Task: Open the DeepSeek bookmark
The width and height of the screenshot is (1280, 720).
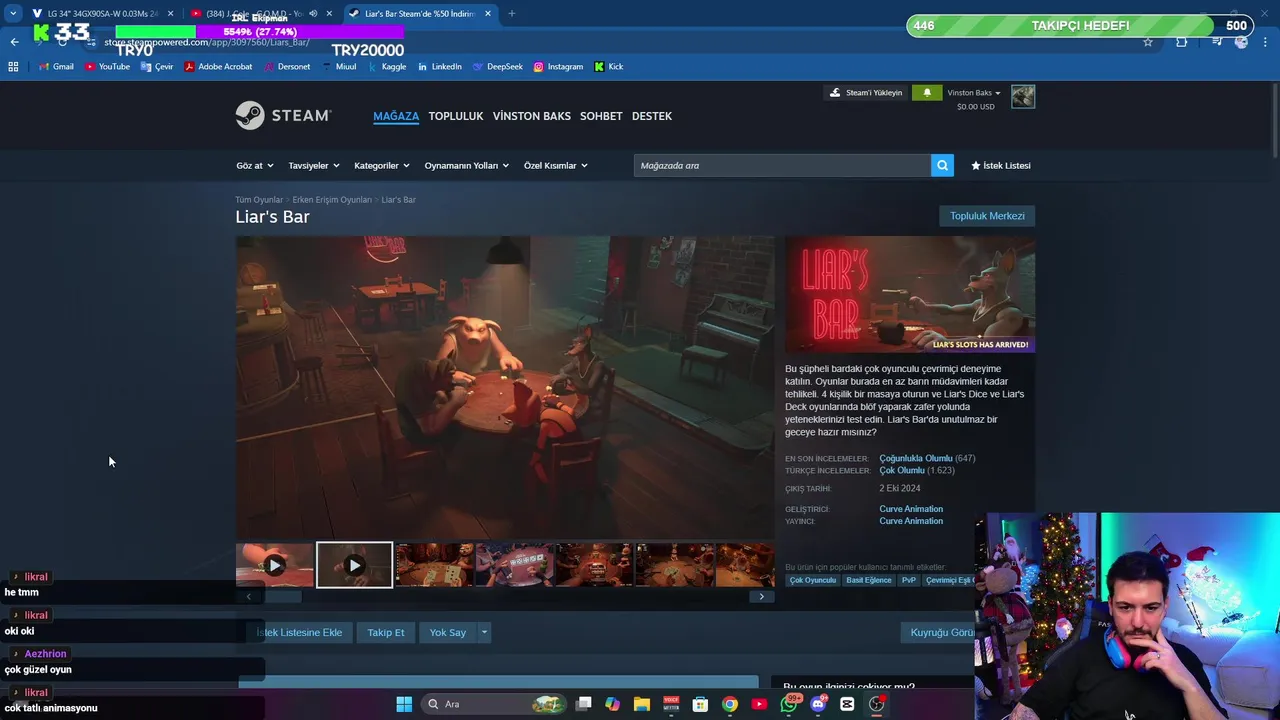Action: (x=497, y=67)
